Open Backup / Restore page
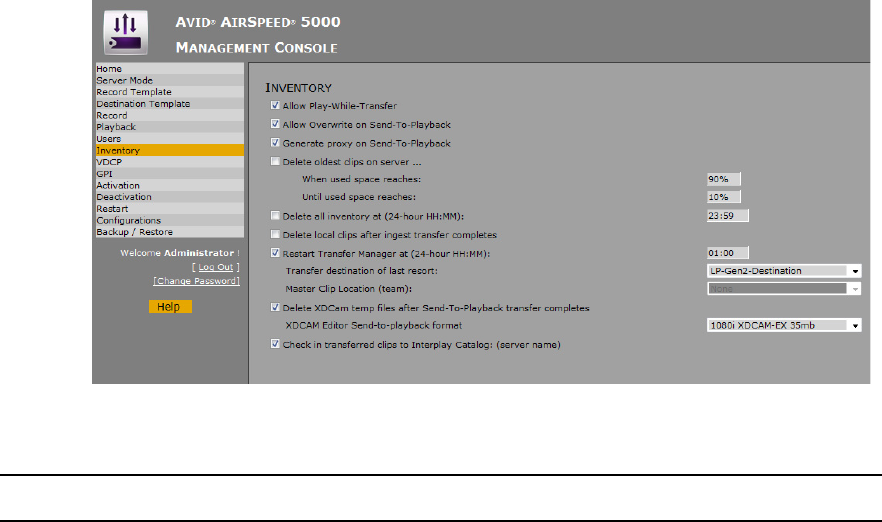882x522 pixels. tap(170, 232)
